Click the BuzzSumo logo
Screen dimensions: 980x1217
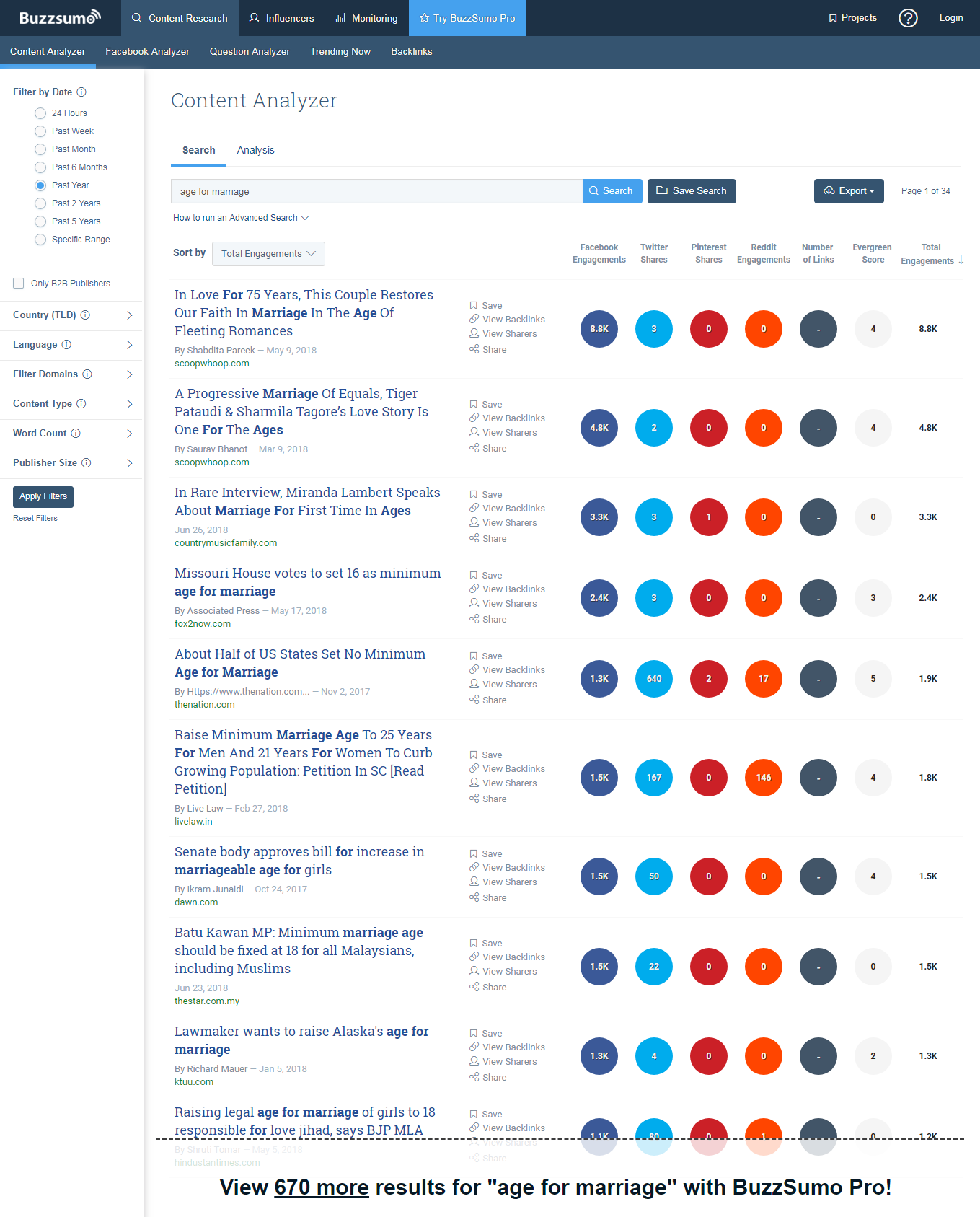click(60, 17)
